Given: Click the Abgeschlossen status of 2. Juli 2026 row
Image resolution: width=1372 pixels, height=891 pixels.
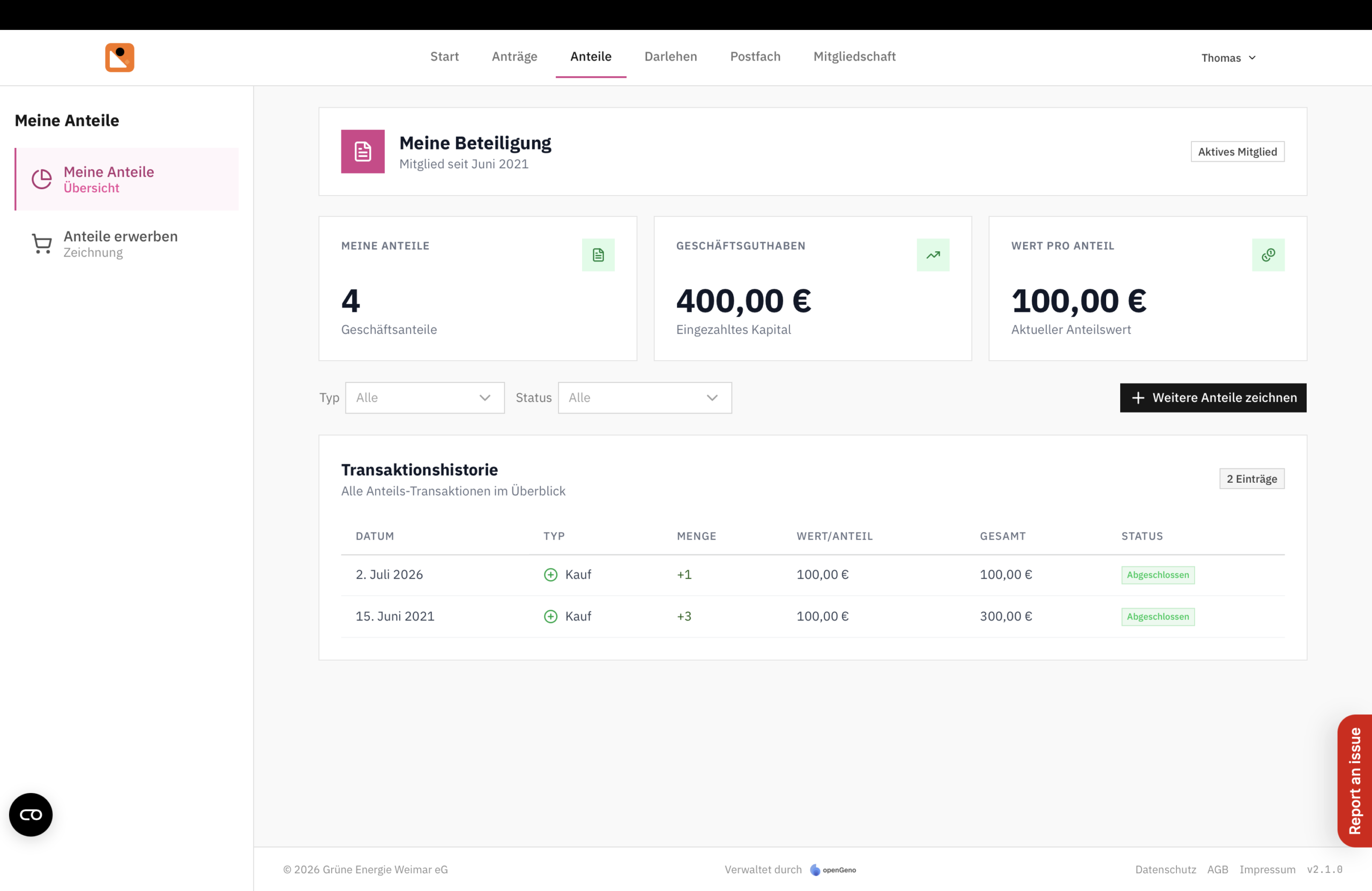Looking at the screenshot, I should pyautogui.click(x=1158, y=575).
